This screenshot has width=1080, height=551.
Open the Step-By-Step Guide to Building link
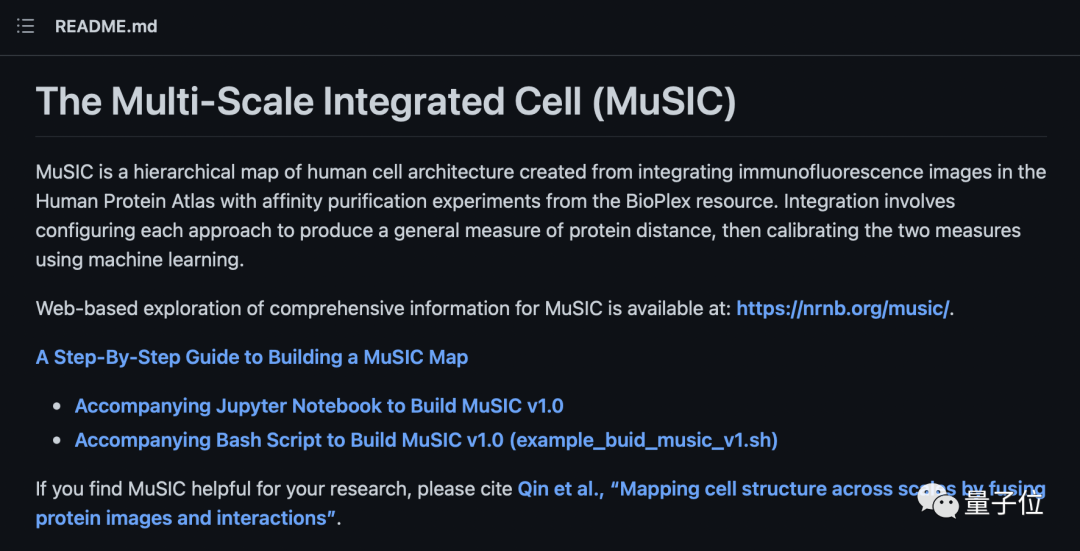point(252,357)
